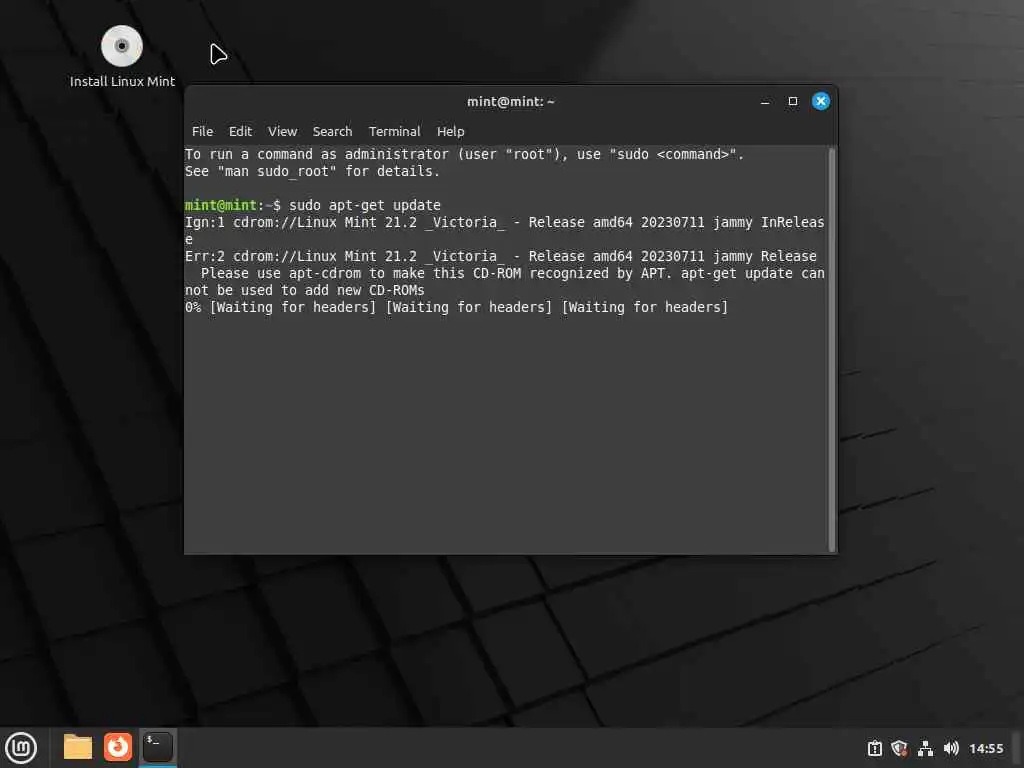Maximize the terminal window
This screenshot has width=1024, height=768.
[x=793, y=101]
